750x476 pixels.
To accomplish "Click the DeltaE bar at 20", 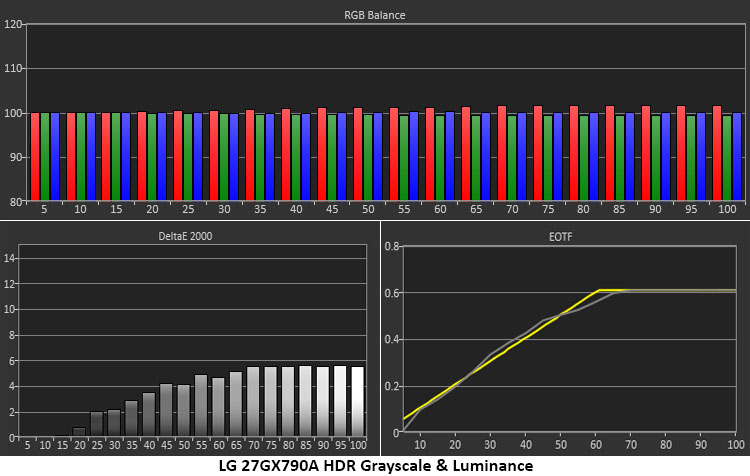I will 79,432.
